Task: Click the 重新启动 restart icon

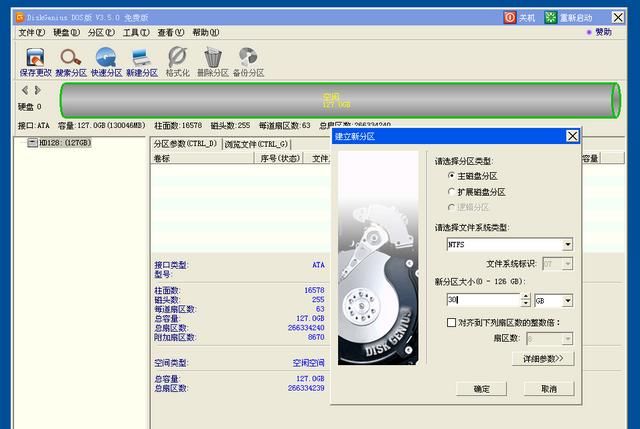Action: point(551,17)
